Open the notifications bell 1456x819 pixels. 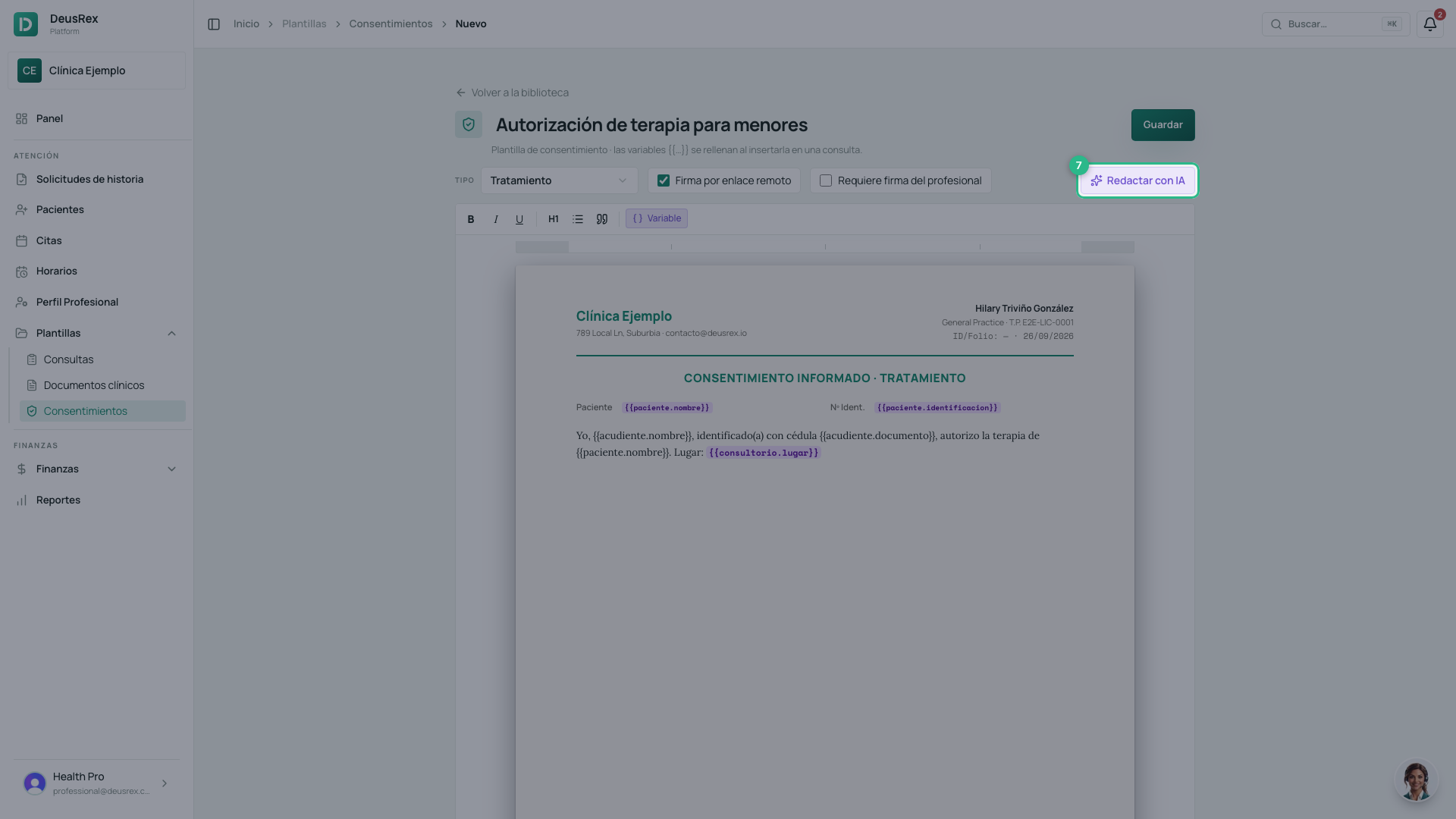coord(1429,24)
